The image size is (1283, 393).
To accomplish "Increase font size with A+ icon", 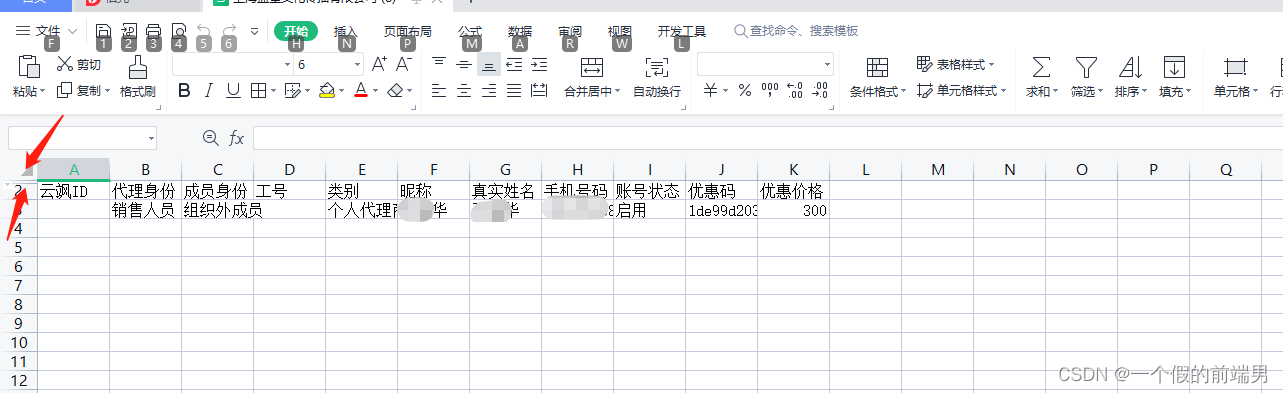I will (x=379, y=64).
